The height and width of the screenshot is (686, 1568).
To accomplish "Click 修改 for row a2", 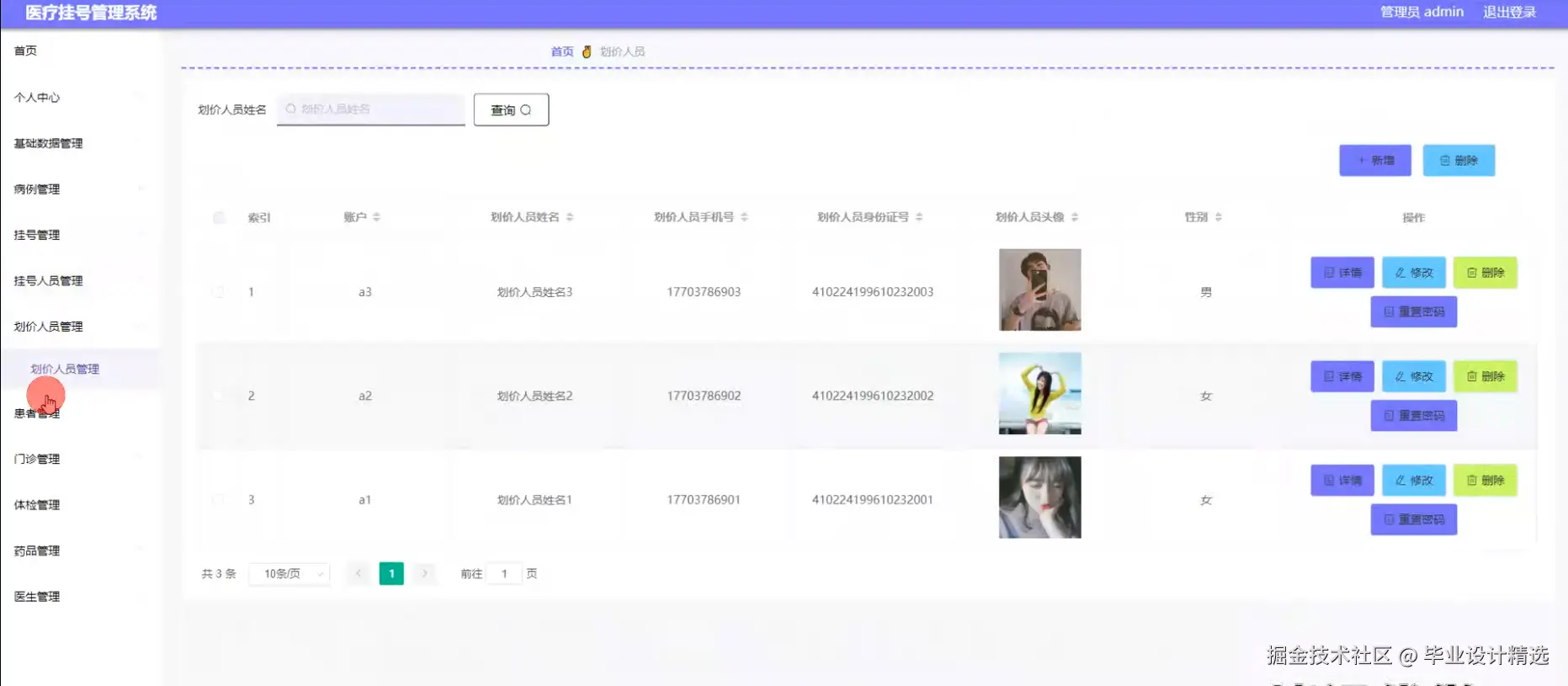I will [x=1414, y=376].
